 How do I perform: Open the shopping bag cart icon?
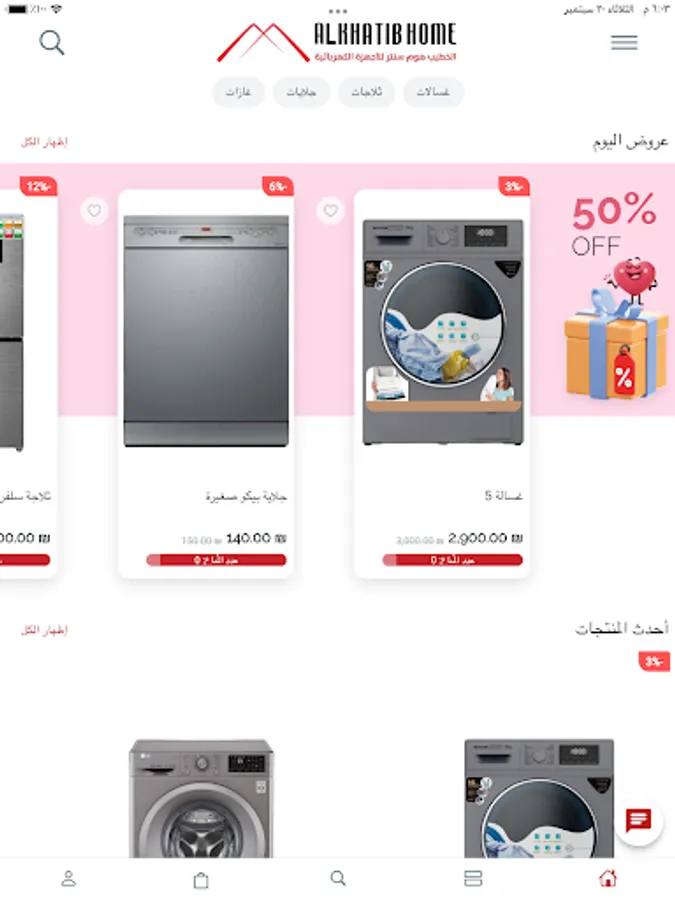click(201, 879)
